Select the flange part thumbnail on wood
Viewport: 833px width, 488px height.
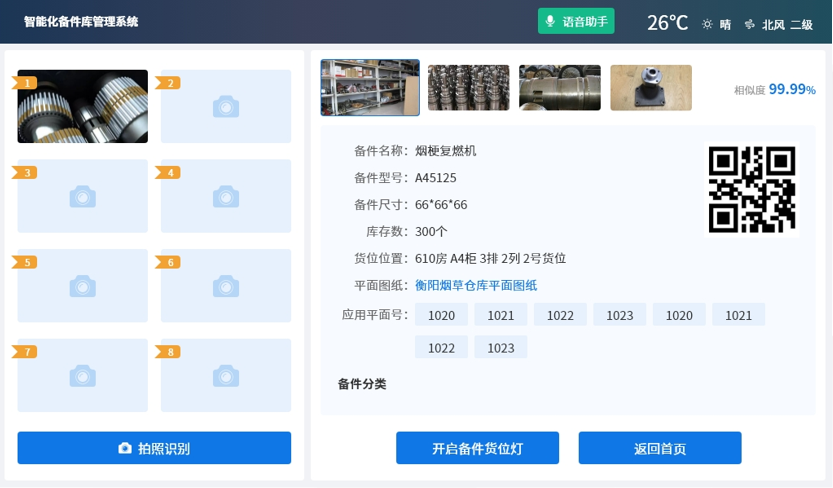tap(651, 88)
